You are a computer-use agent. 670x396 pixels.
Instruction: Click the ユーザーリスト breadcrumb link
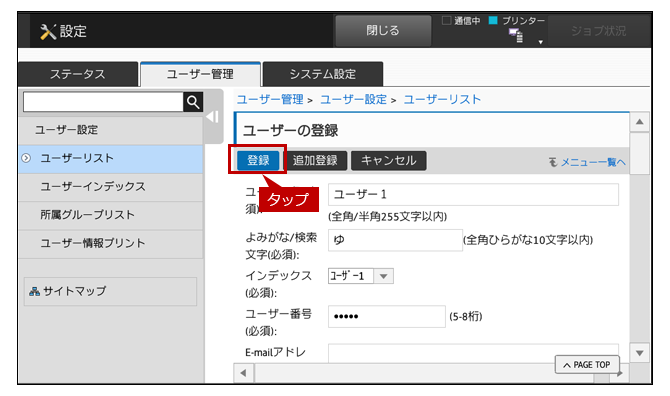[x=442, y=100]
